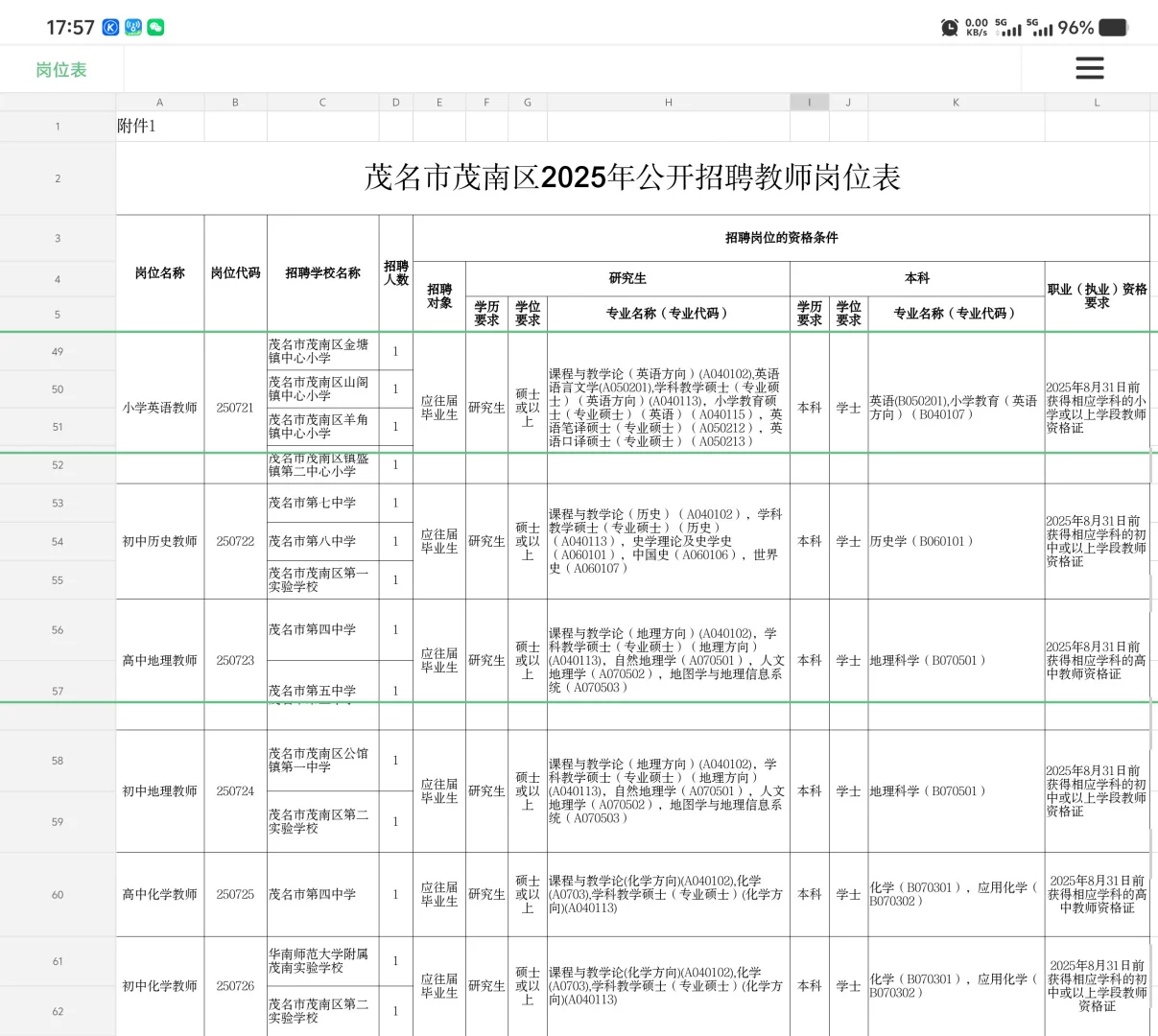Select column K header
The height and width of the screenshot is (1036, 1158).
(956, 102)
